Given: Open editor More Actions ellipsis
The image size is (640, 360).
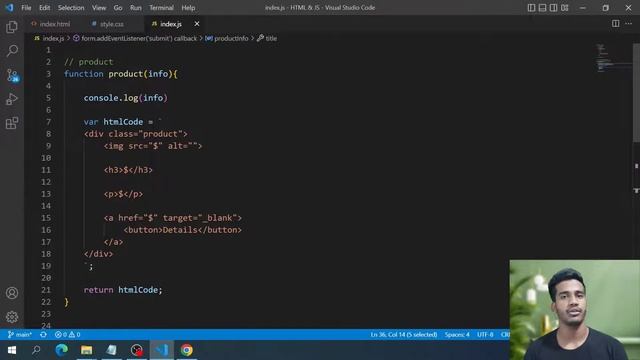Looking at the screenshot, I should tap(629, 24).
